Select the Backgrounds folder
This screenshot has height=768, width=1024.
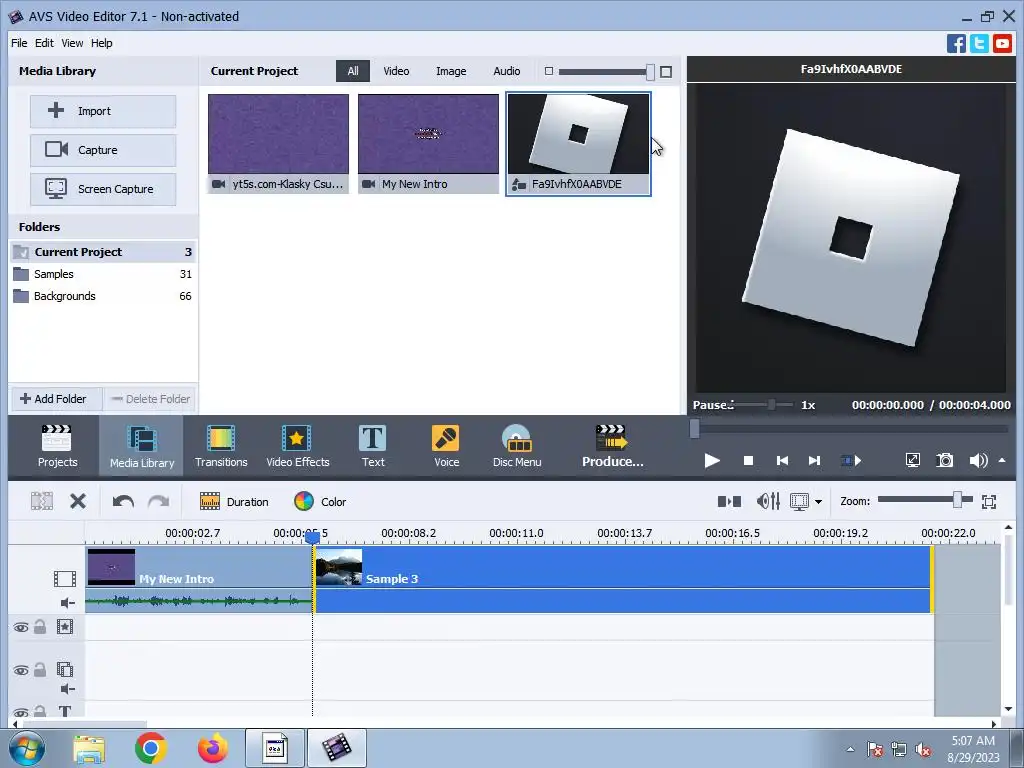click(103, 296)
